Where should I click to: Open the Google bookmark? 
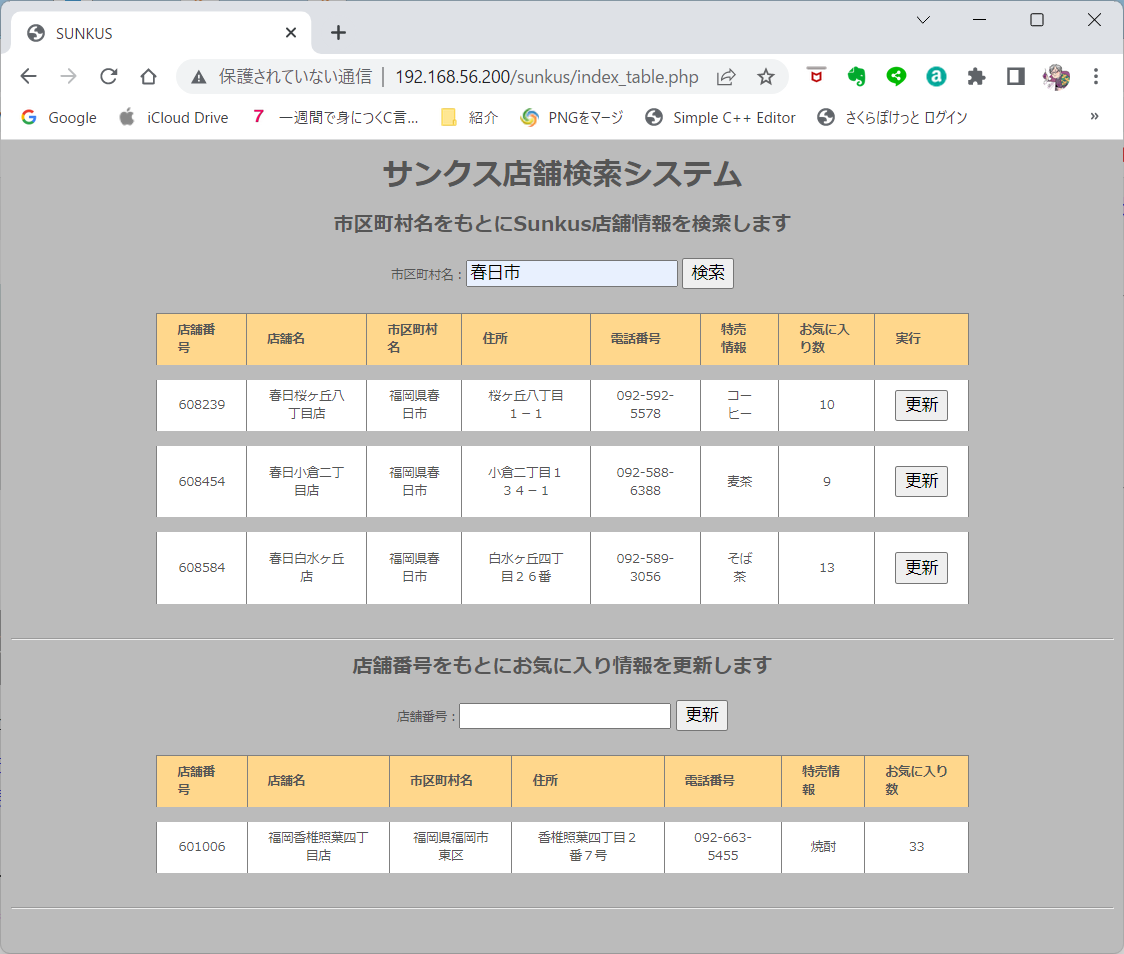[x=59, y=118]
